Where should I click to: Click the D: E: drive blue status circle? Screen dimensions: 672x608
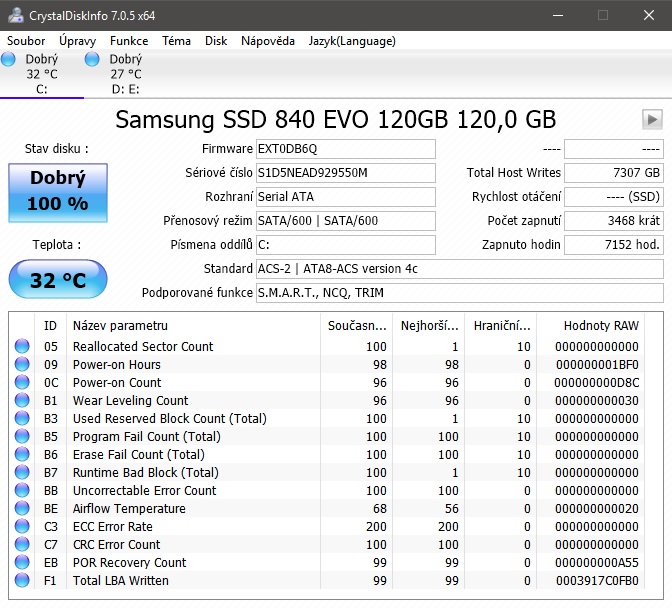(92, 59)
